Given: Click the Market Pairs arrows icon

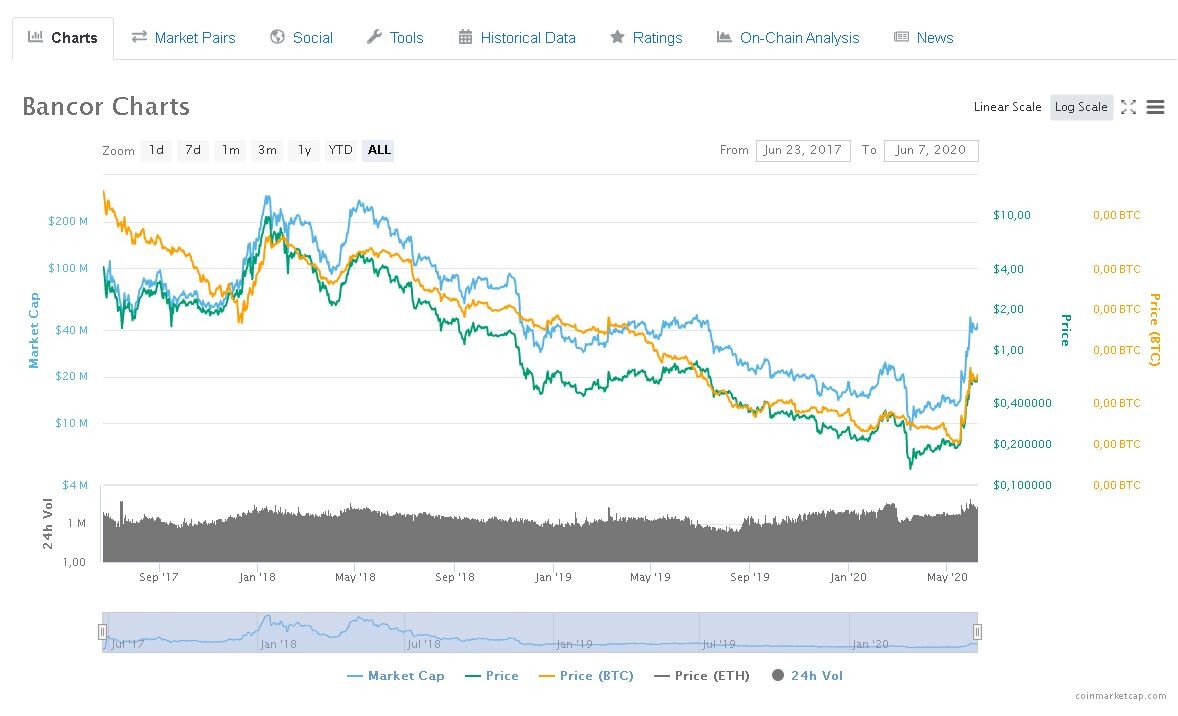Looking at the screenshot, I should pos(139,37).
